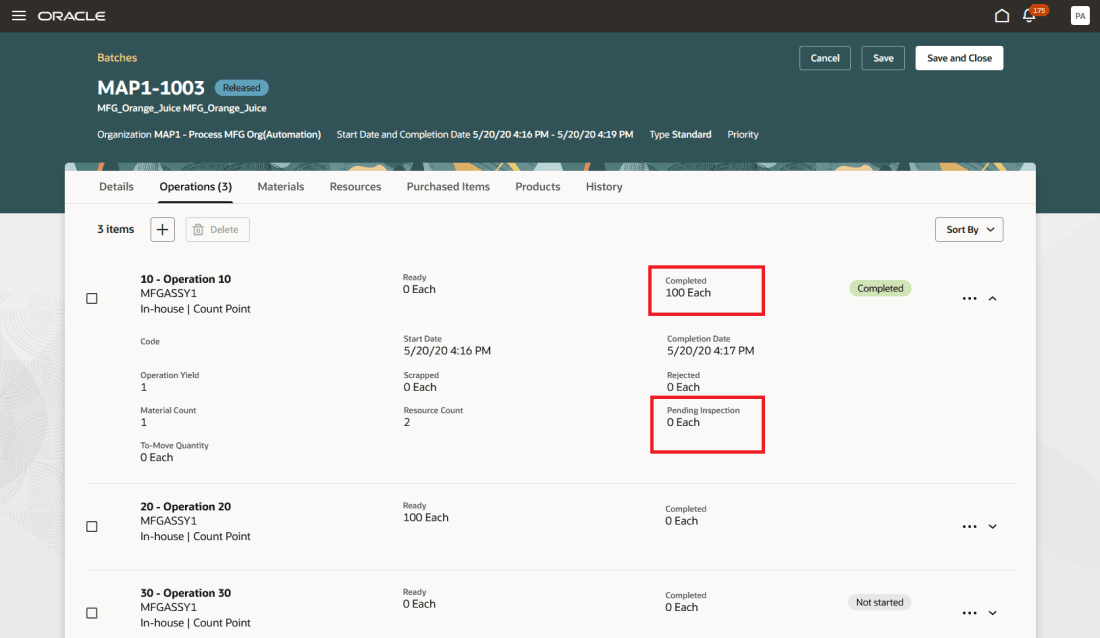Open the Sort By dropdown
The height and width of the screenshot is (638, 1100).
point(969,230)
